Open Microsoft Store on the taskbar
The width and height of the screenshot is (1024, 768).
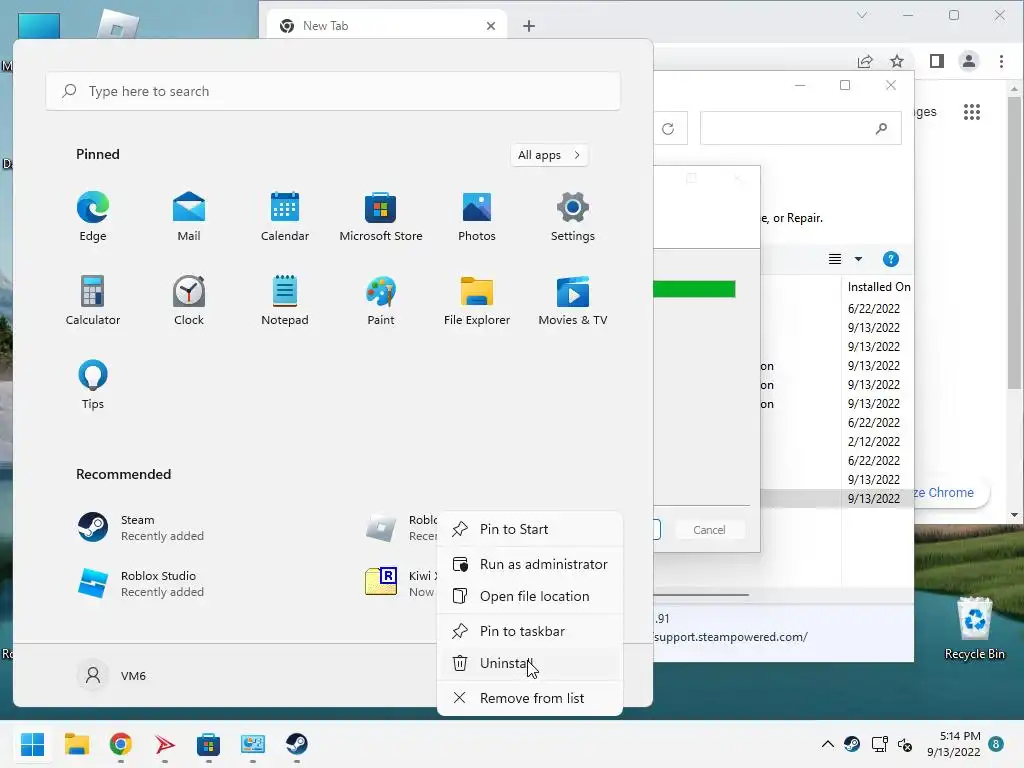coord(208,744)
